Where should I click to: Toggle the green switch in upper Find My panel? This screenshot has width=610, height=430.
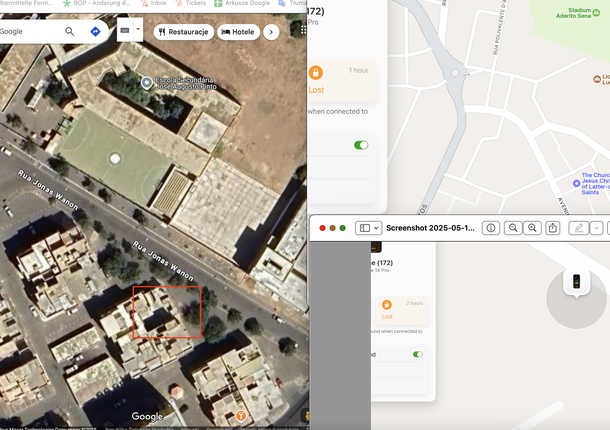click(360, 145)
